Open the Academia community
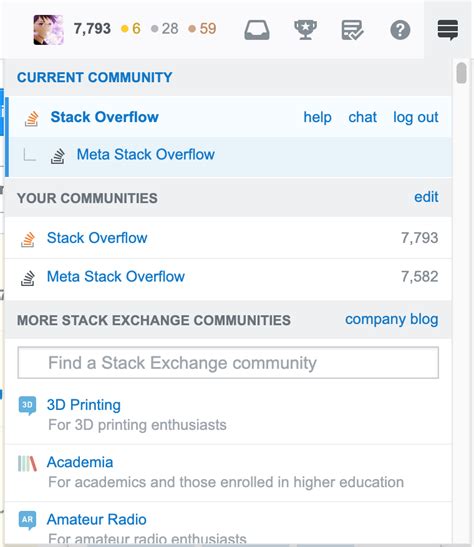 [x=80, y=462]
